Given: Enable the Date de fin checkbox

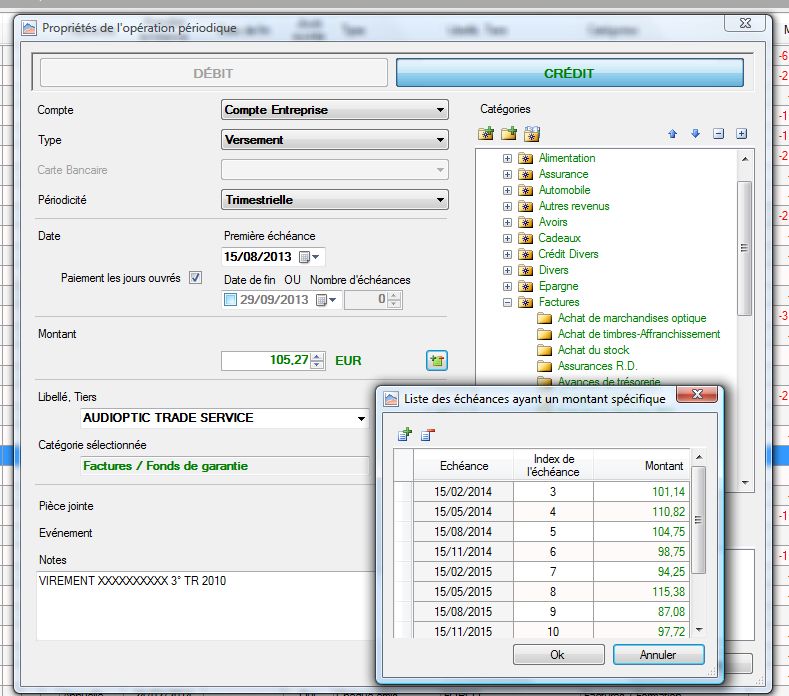Looking at the screenshot, I should coord(231,299).
